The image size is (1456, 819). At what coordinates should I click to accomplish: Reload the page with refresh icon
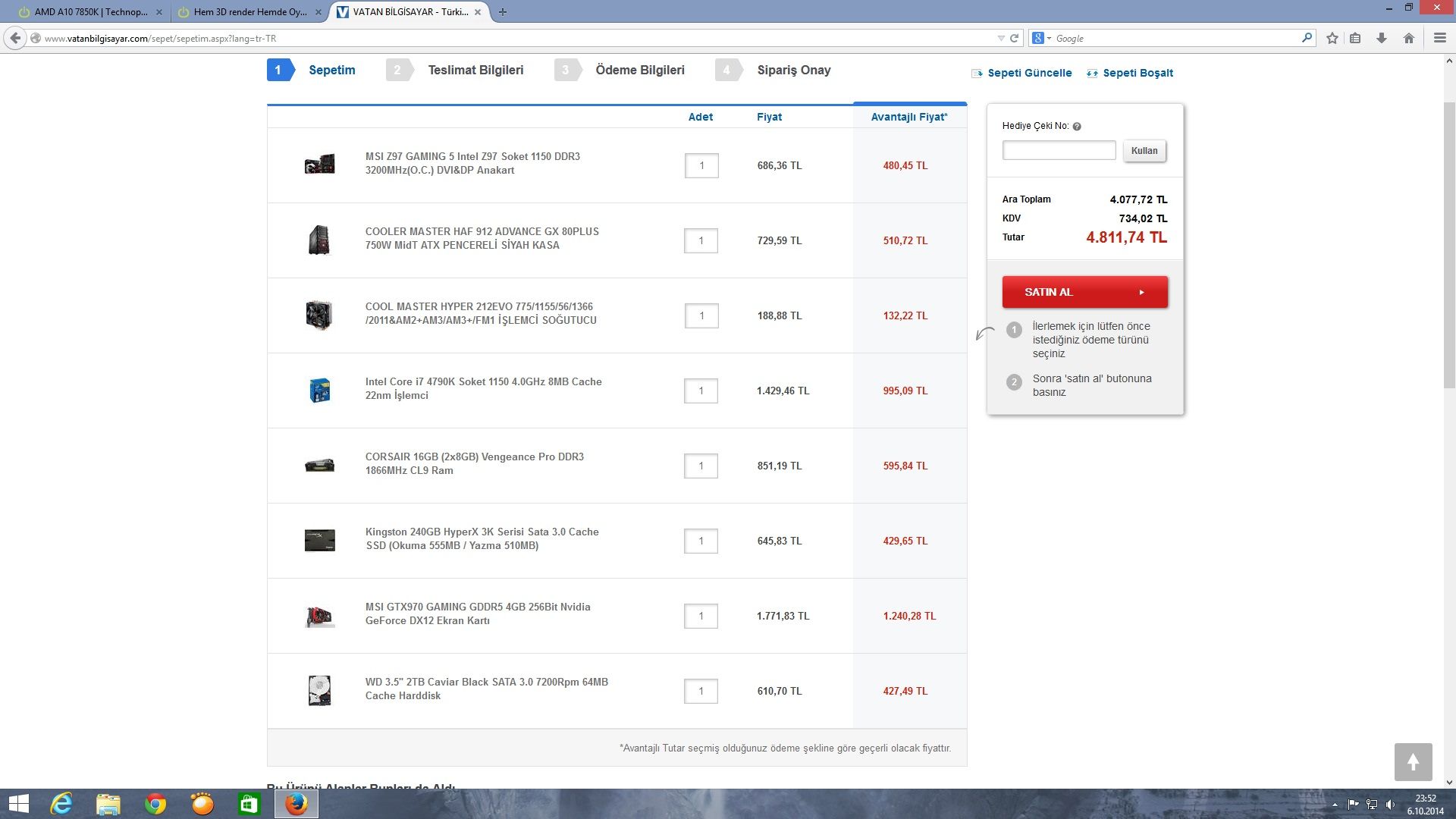[x=1014, y=38]
